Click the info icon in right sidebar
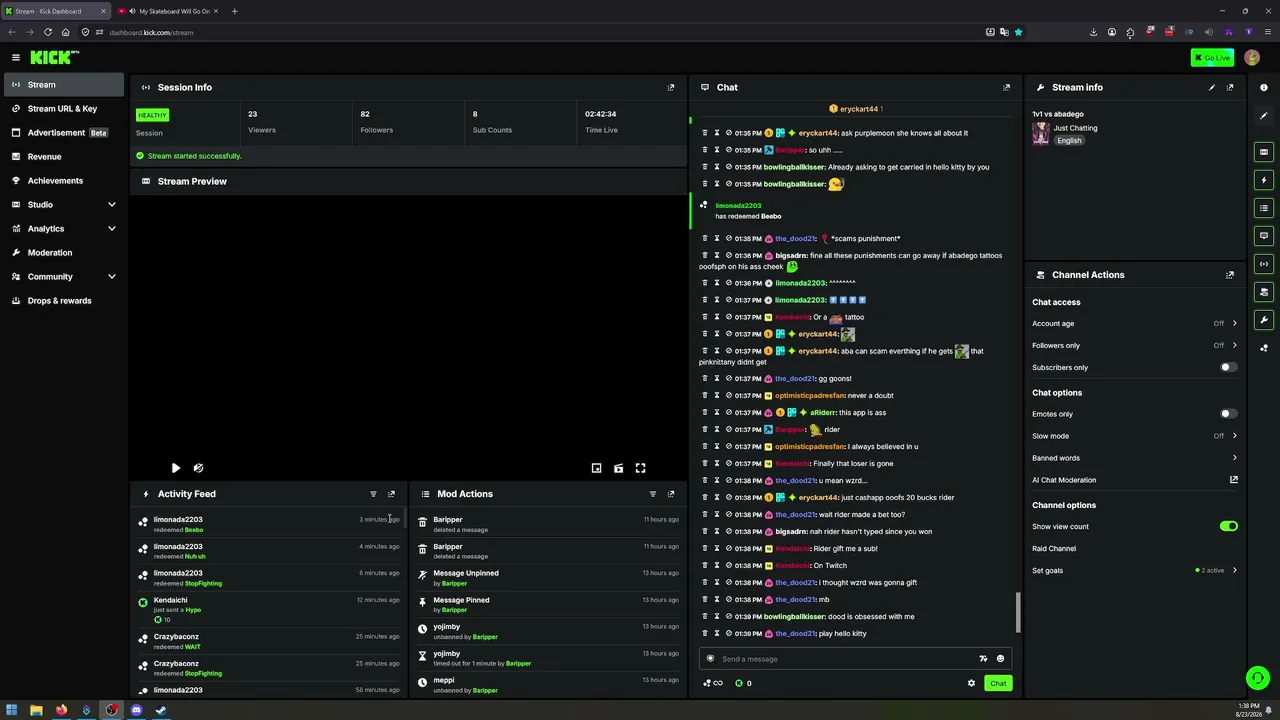1280x720 pixels. click(1264, 88)
